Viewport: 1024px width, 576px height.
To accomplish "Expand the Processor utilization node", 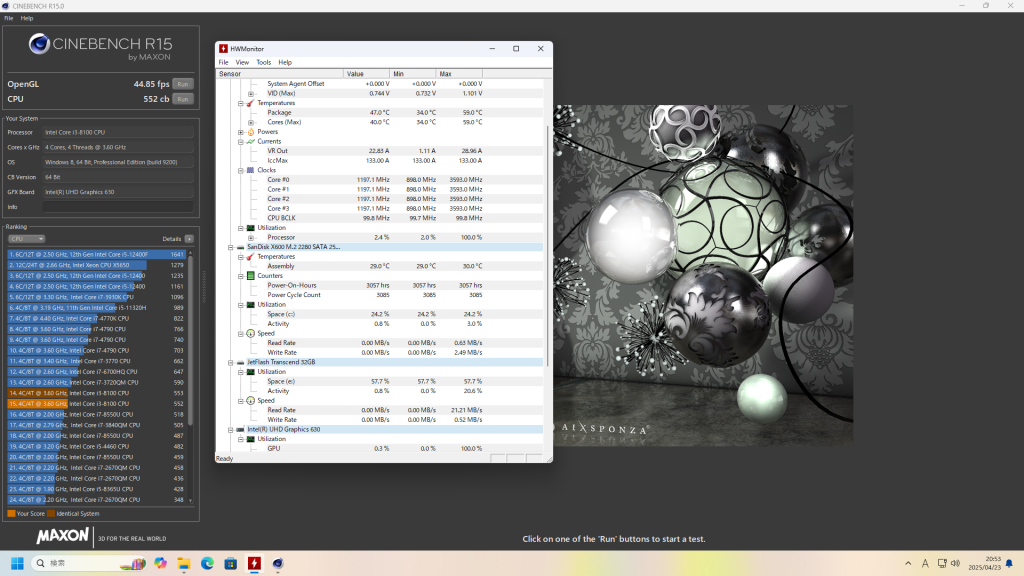I will click(250, 237).
